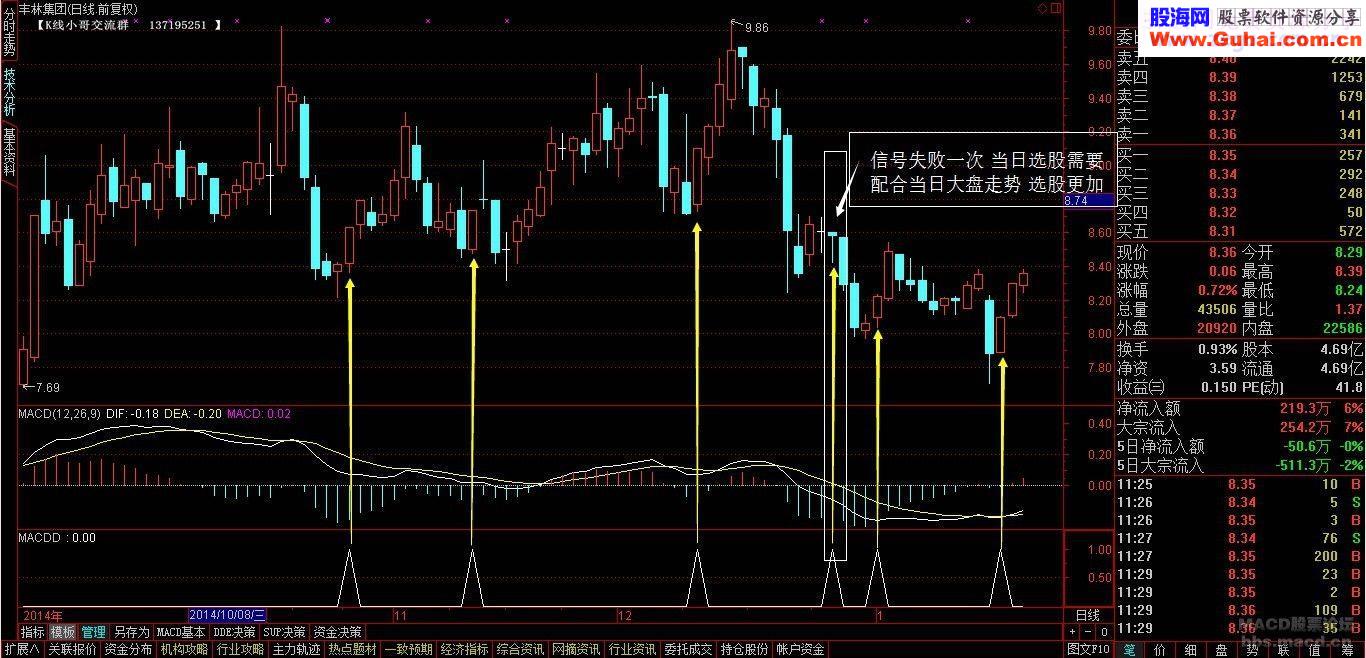Switch to the MACD基本 template
This screenshot has width=1366, height=658.
pos(181,632)
